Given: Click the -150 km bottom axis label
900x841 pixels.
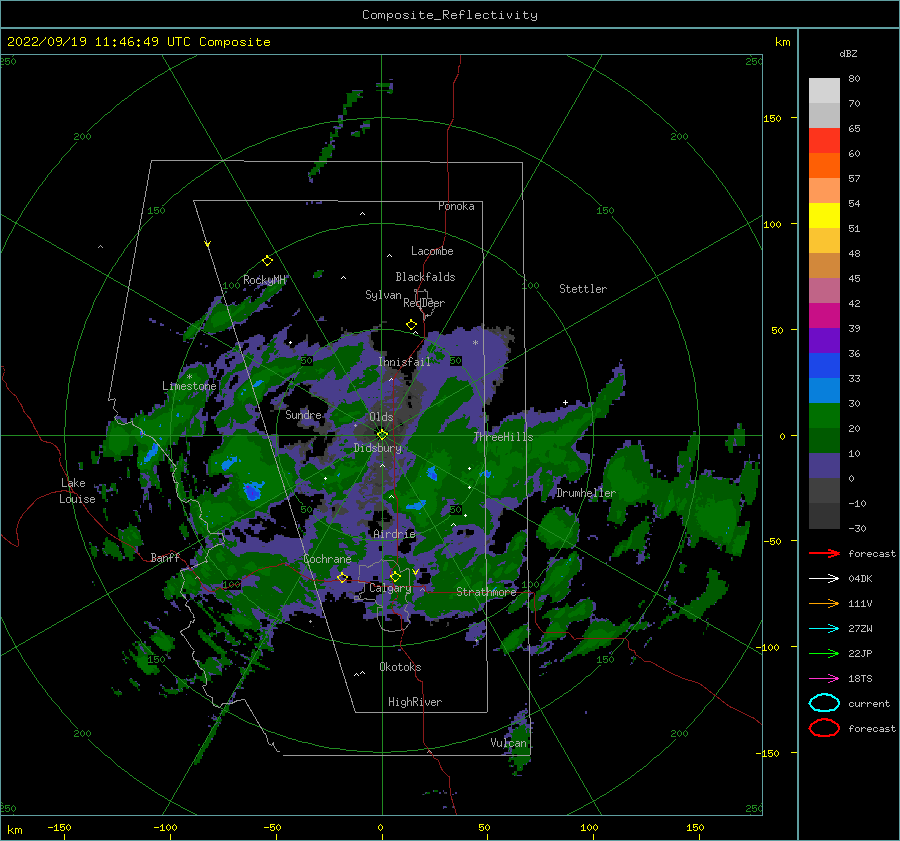Looking at the screenshot, I should point(59,827).
